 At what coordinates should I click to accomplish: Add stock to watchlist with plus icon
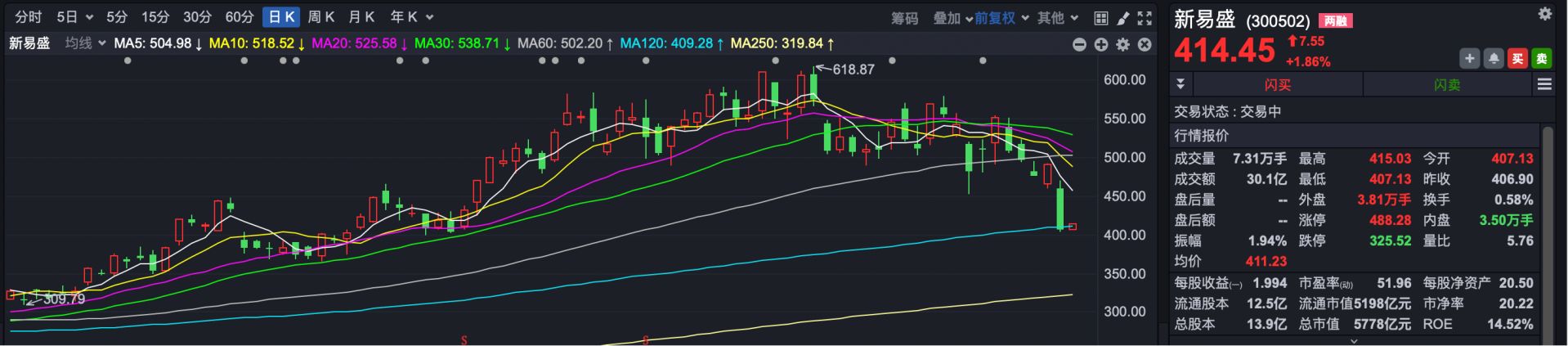coord(1470,59)
